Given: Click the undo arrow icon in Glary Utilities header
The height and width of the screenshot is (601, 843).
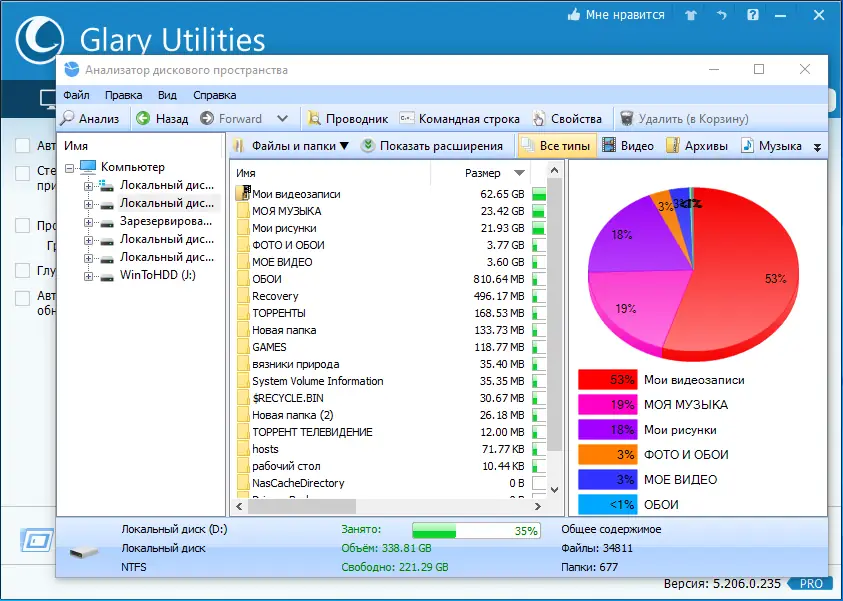Looking at the screenshot, I should tap(722, 15).
